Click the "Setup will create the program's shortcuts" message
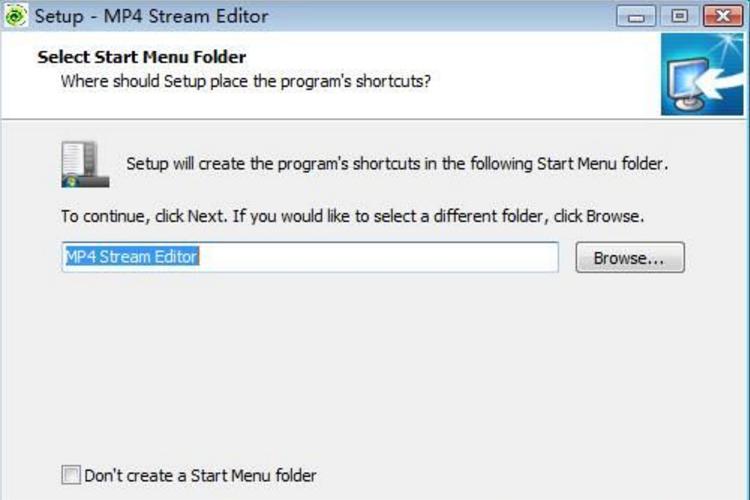The width and height of the screenshot is (750, 500). click(x=396, y=164)
